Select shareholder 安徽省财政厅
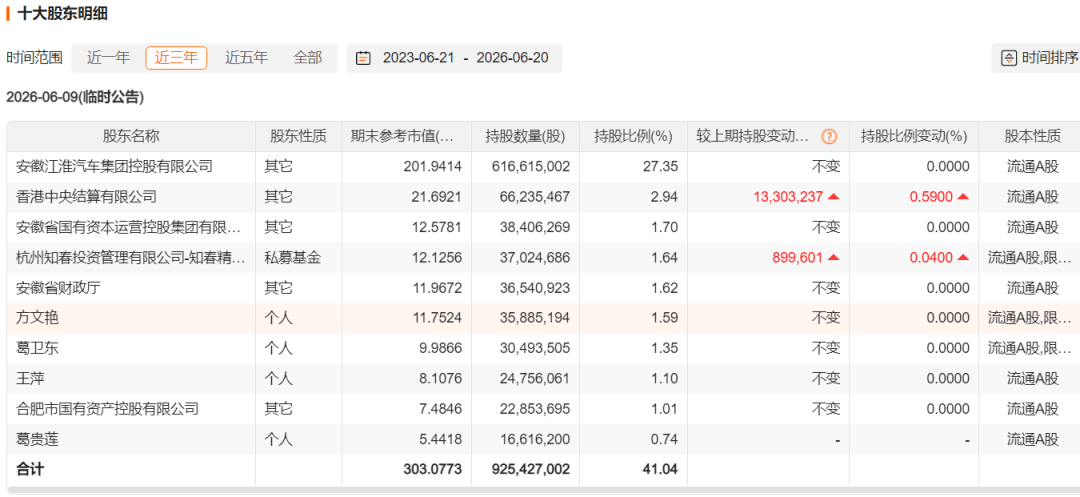Viewport: 1080px width, 497px height. [58, 288]
